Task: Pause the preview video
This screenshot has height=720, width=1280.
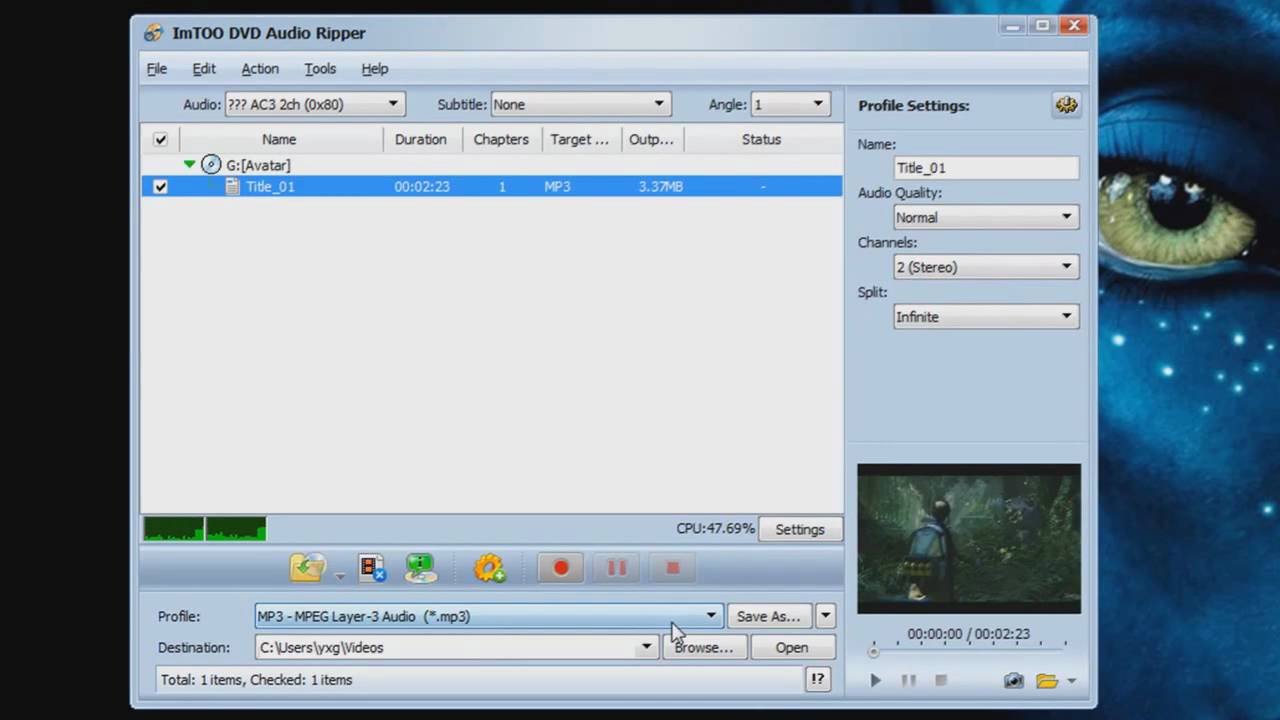Action: [908, 680]
